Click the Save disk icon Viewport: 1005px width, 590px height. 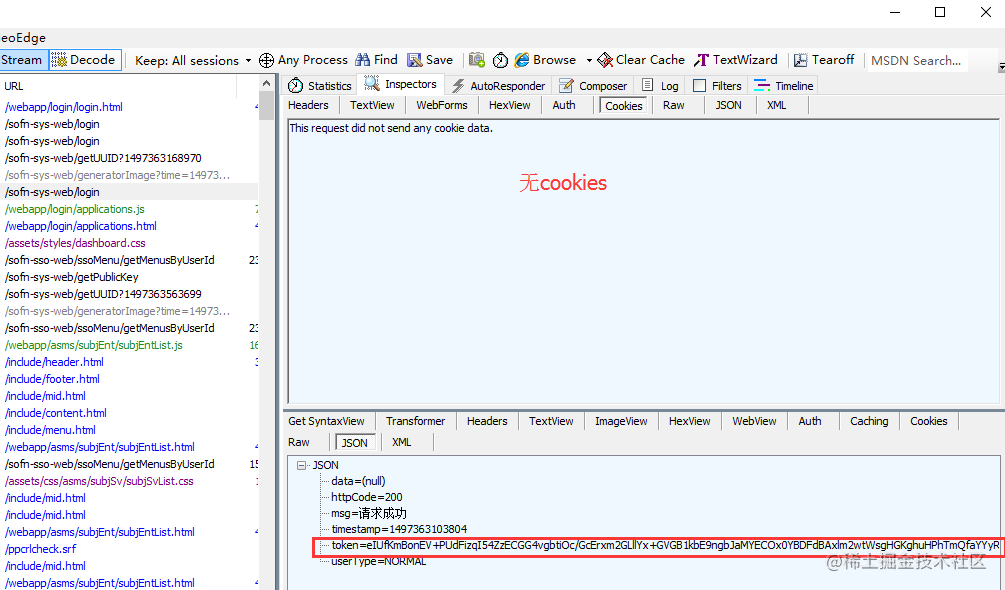(415, 60)
